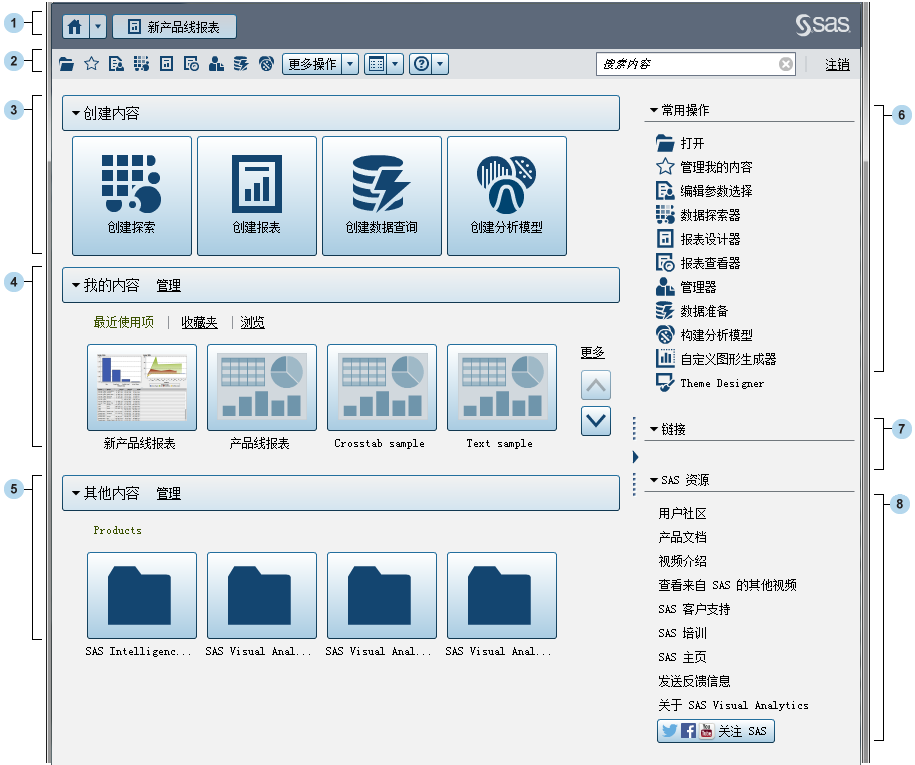Open the 报表查看器 toolbar icon
The height and width of the screenshot is (765, 915).
pos(192,63)
